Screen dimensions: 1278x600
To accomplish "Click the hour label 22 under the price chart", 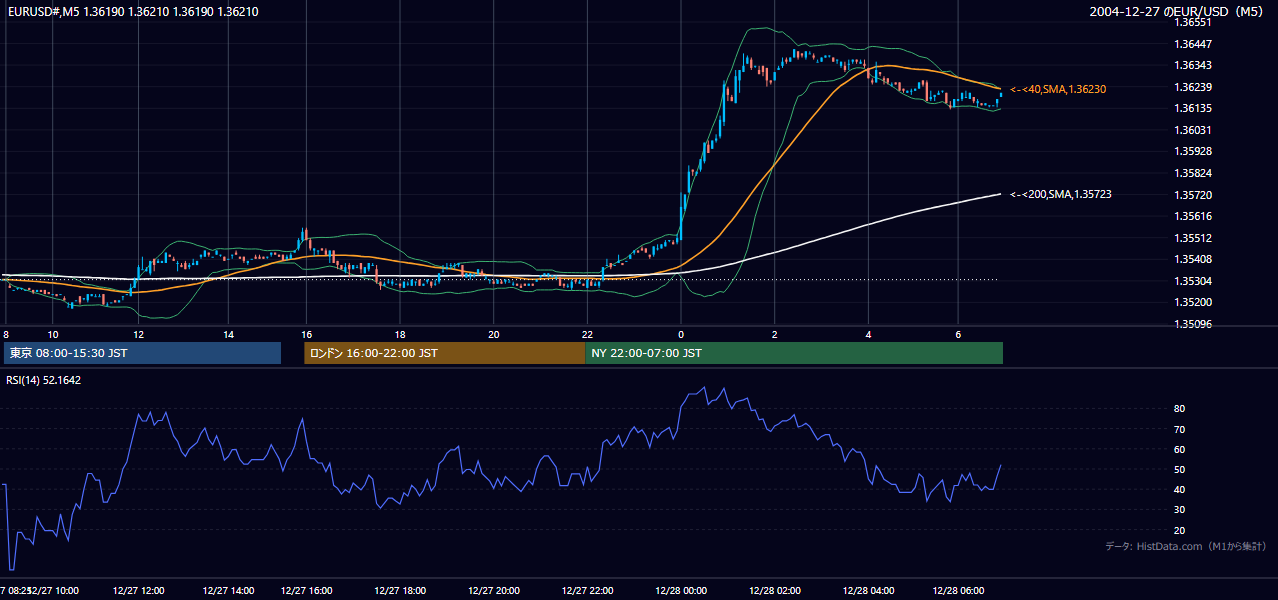I will point(587,335).
